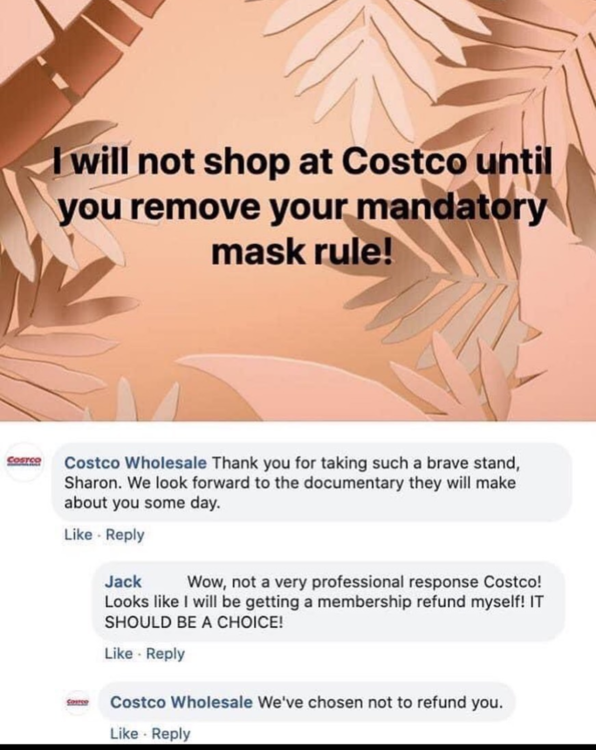Like the 'We've chosen not to refund you' comment
Screen dimensions: 596x750
click(x=124, y=733)
